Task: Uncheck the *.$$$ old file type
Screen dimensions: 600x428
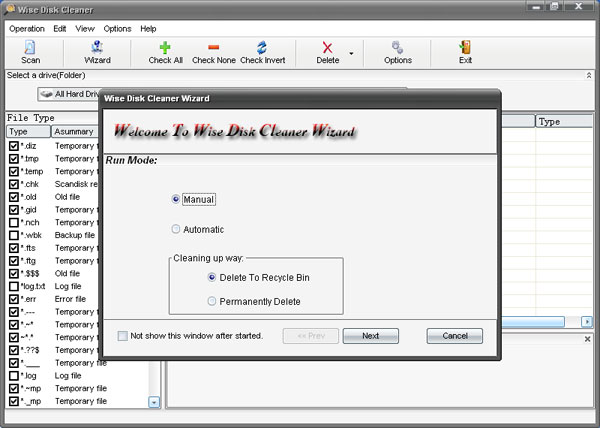Action: 14,273
